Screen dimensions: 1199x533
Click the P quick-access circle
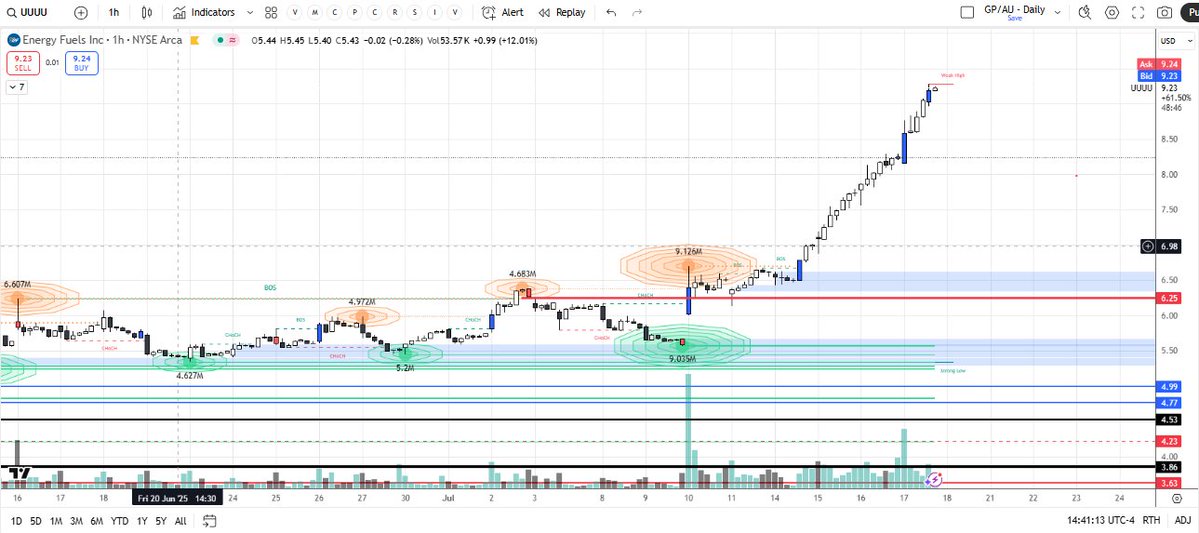[x=356, y=12]
